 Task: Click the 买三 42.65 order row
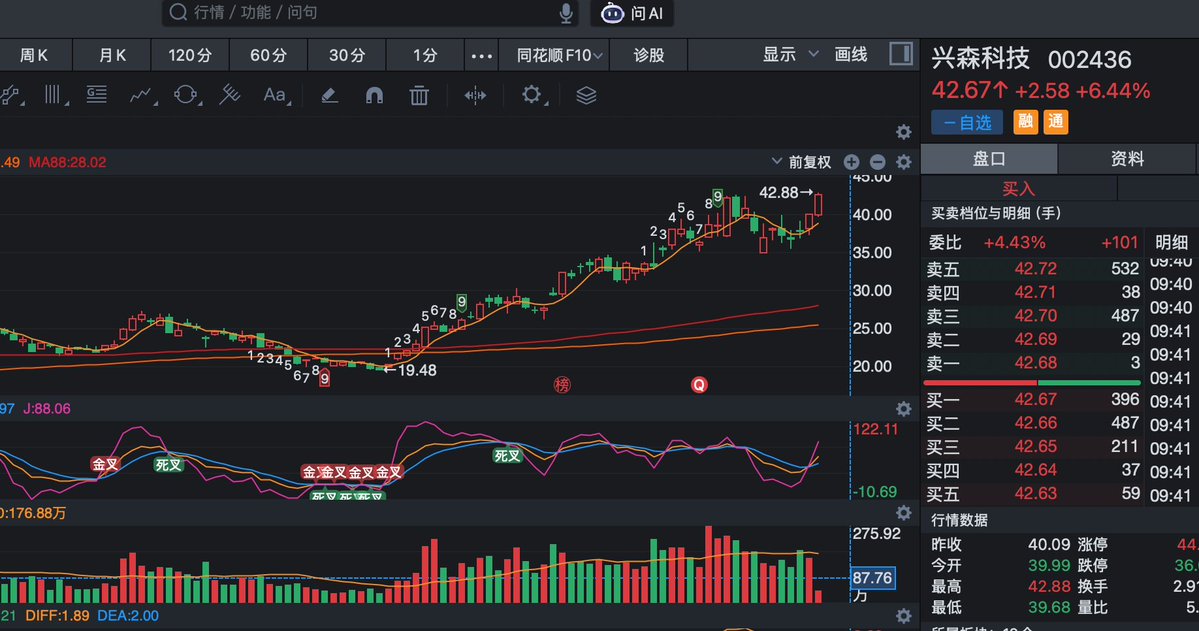click(x=1033, y=447)
